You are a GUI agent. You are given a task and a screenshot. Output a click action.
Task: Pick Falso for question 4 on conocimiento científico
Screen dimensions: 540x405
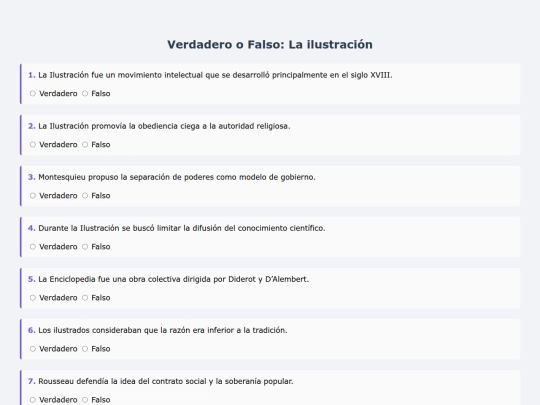pyautogui.click(x=85, y=247)
